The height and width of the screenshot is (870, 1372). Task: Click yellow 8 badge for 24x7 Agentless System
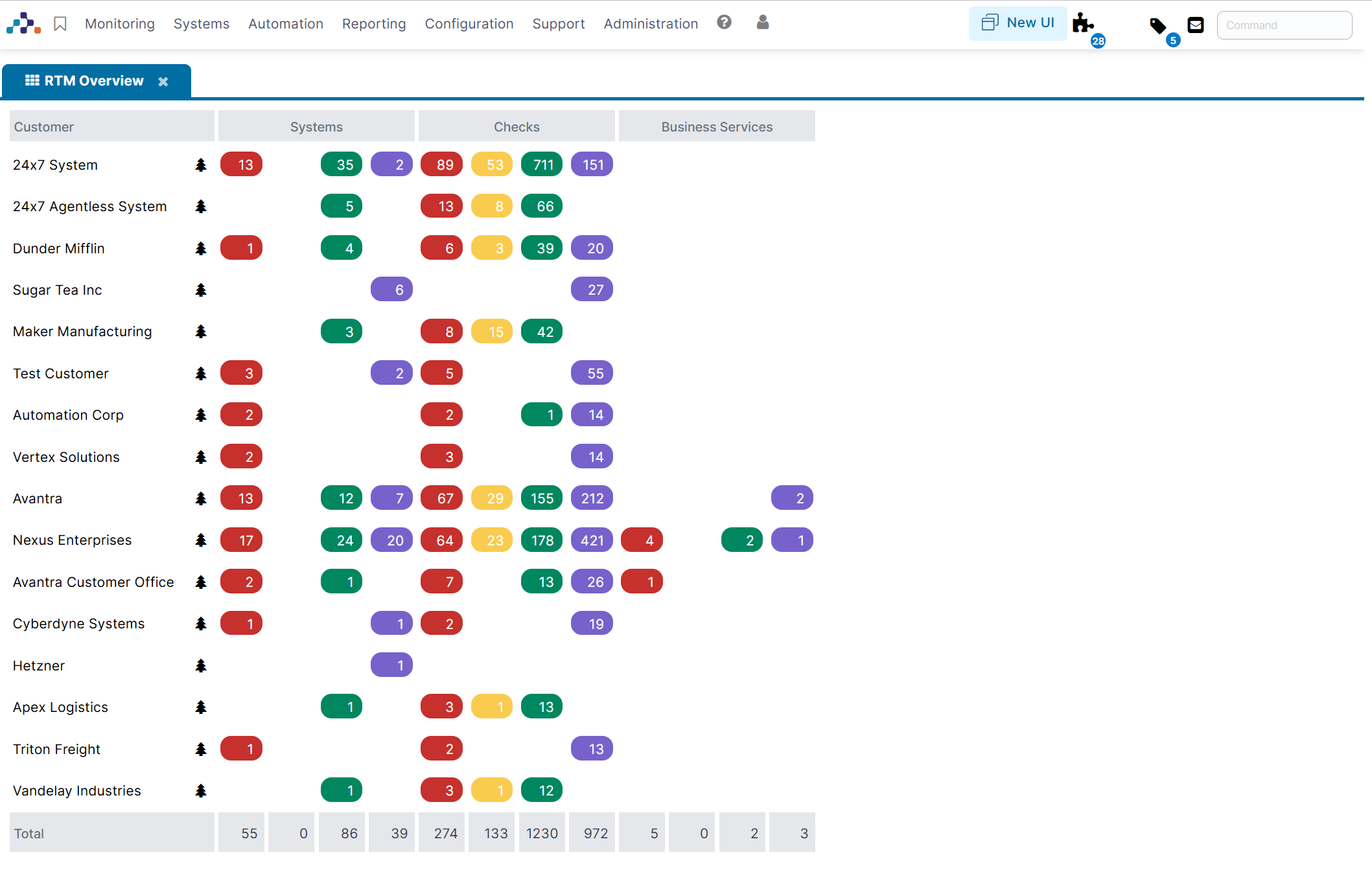tap(492, 206)
